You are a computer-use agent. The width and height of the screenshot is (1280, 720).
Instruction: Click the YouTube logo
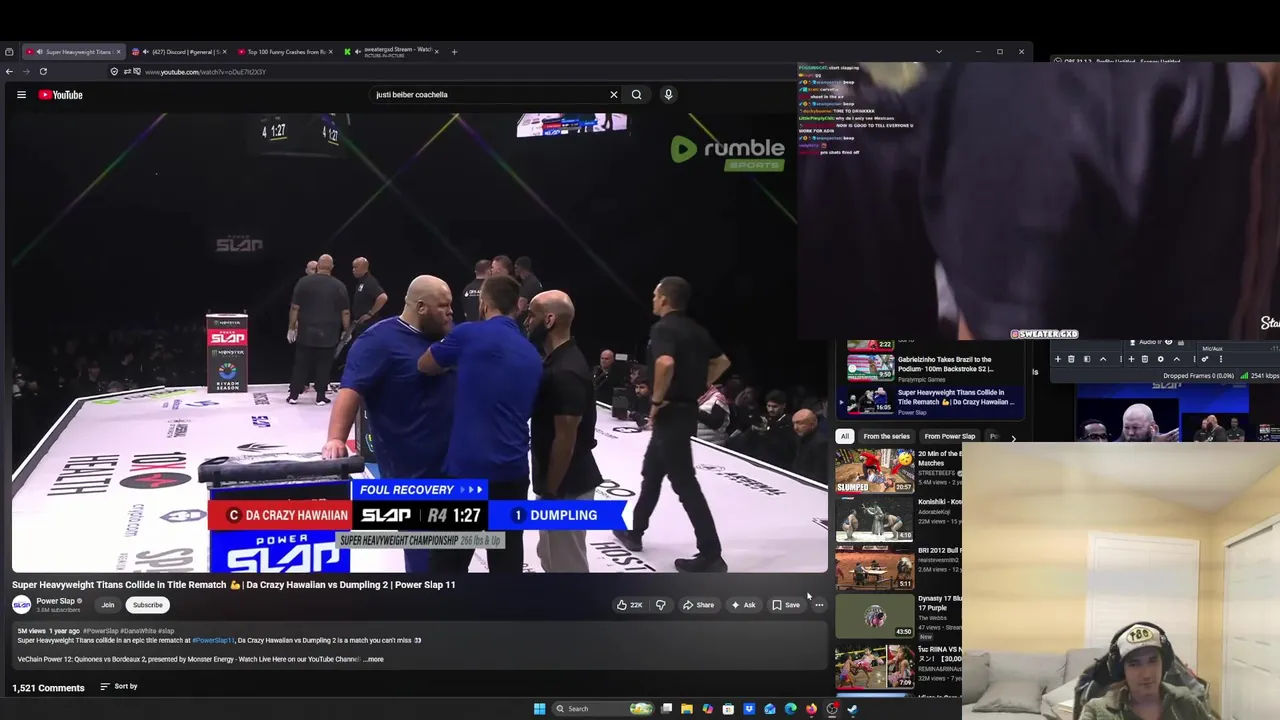(60, 95)
